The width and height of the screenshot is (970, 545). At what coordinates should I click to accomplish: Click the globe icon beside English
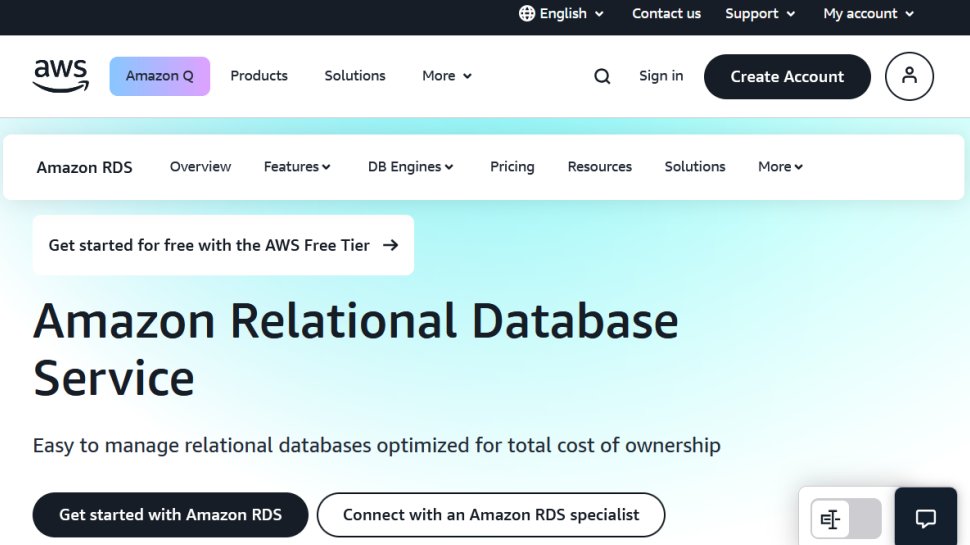click(526, 14)
